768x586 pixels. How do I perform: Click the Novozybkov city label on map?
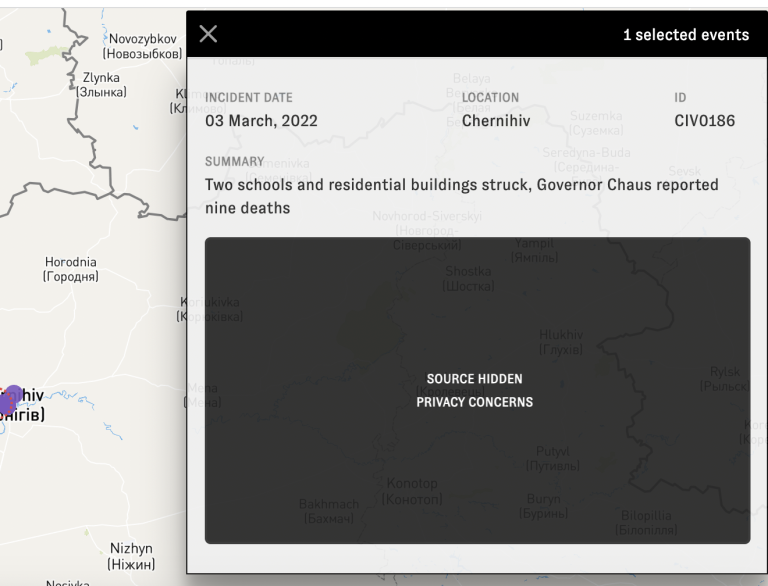coord(143,46)
